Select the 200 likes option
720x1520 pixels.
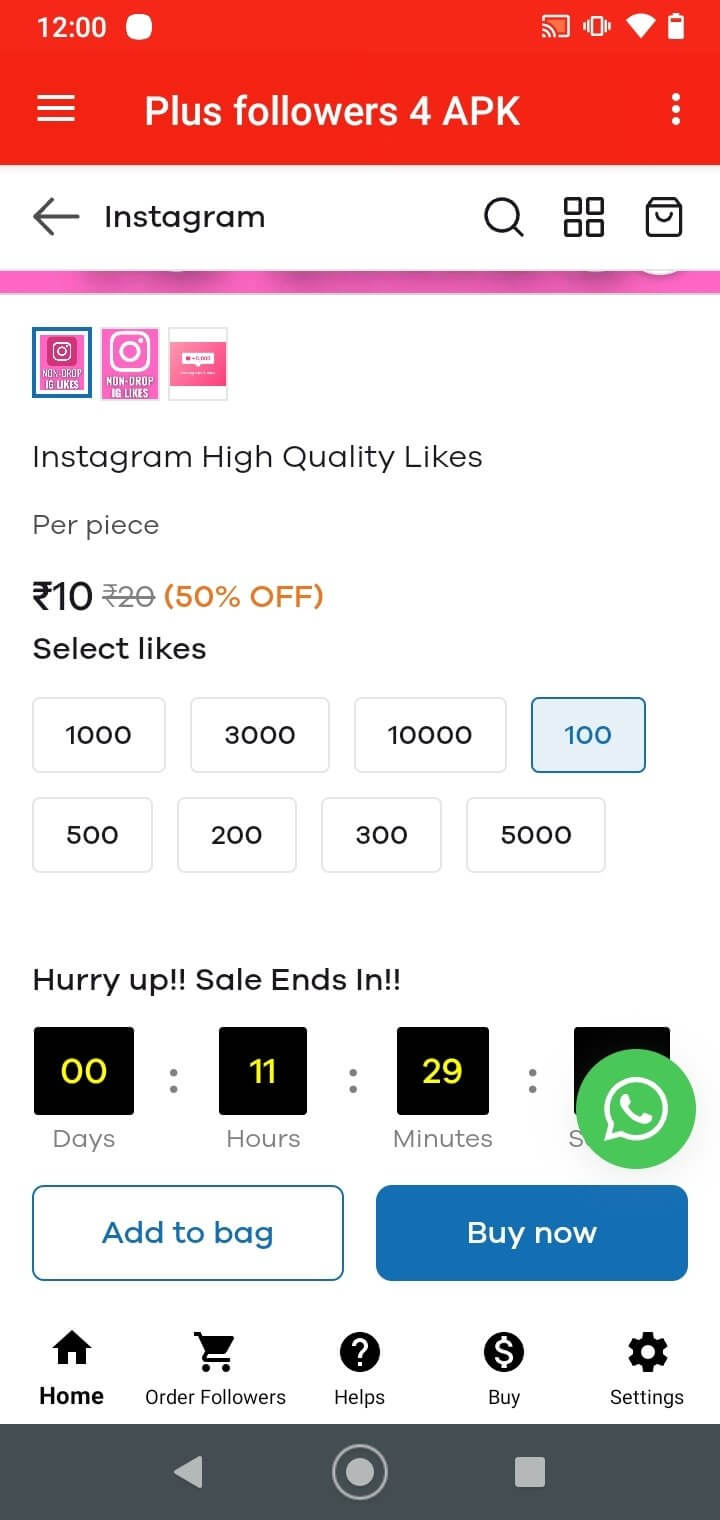[x=237, y=835]
